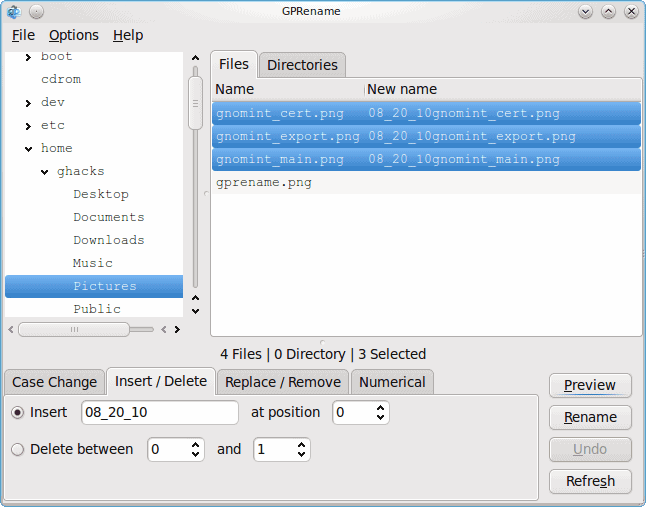
Task: Click the GPRename app icon in title bar
Action: coord(13,11)
